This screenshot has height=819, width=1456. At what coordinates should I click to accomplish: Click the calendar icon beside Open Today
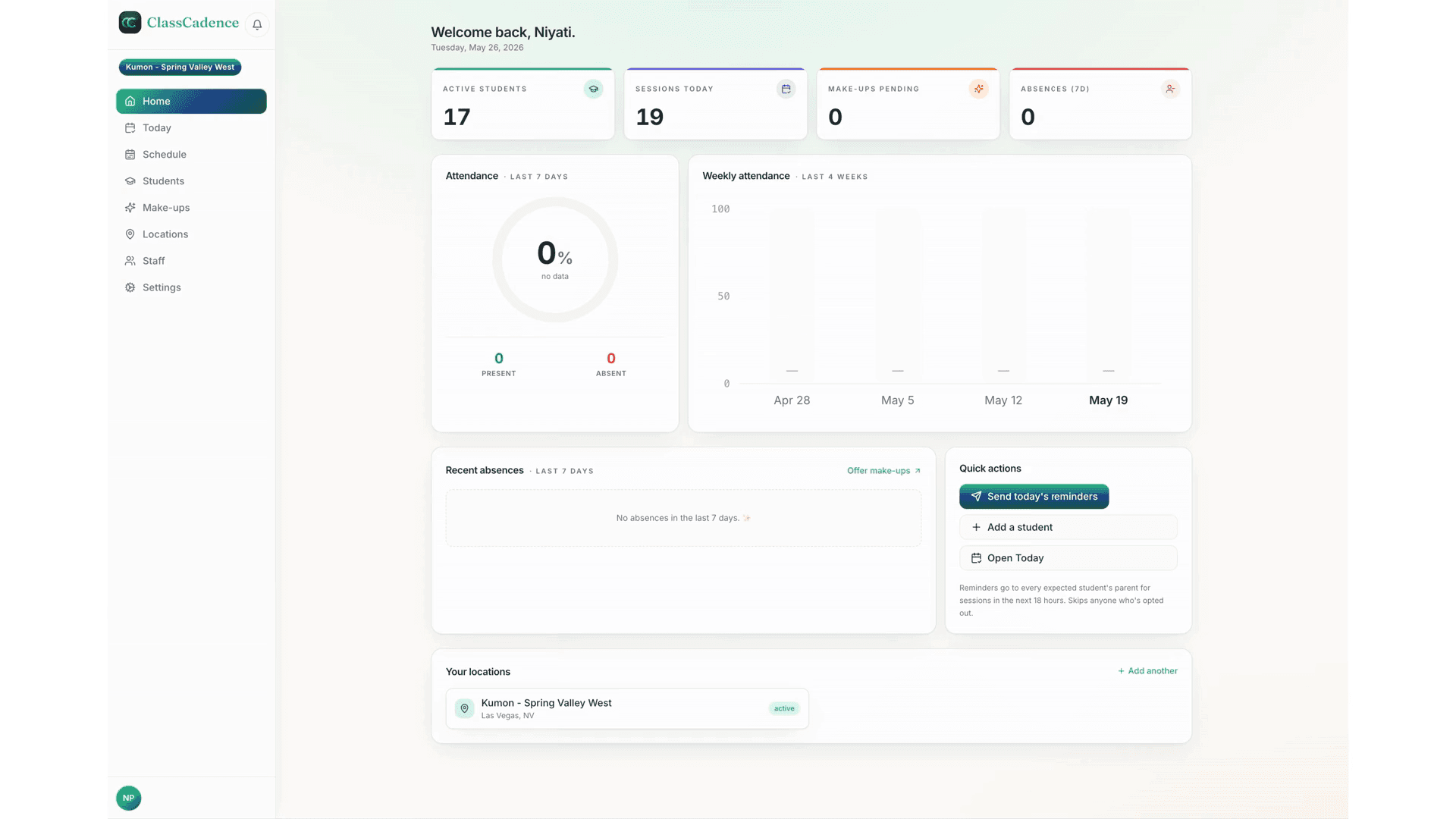pyautogui.click(x=976, y=557)
